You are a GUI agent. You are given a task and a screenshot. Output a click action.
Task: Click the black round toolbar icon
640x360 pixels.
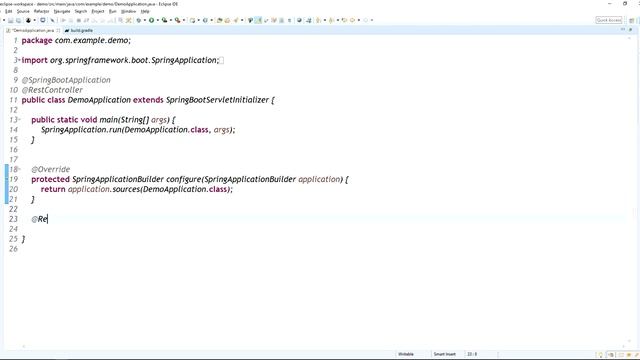pos(28,20)
